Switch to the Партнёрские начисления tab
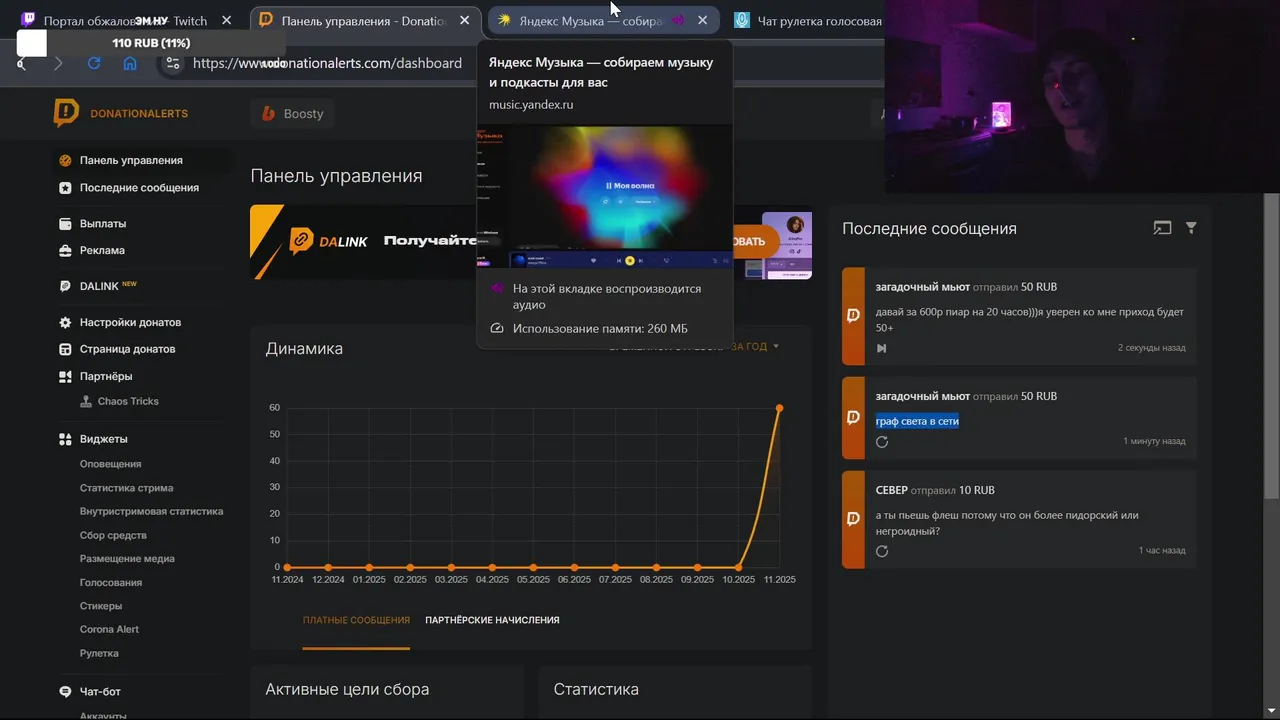This screenshot has width=1280, height=720. (492, 620)
